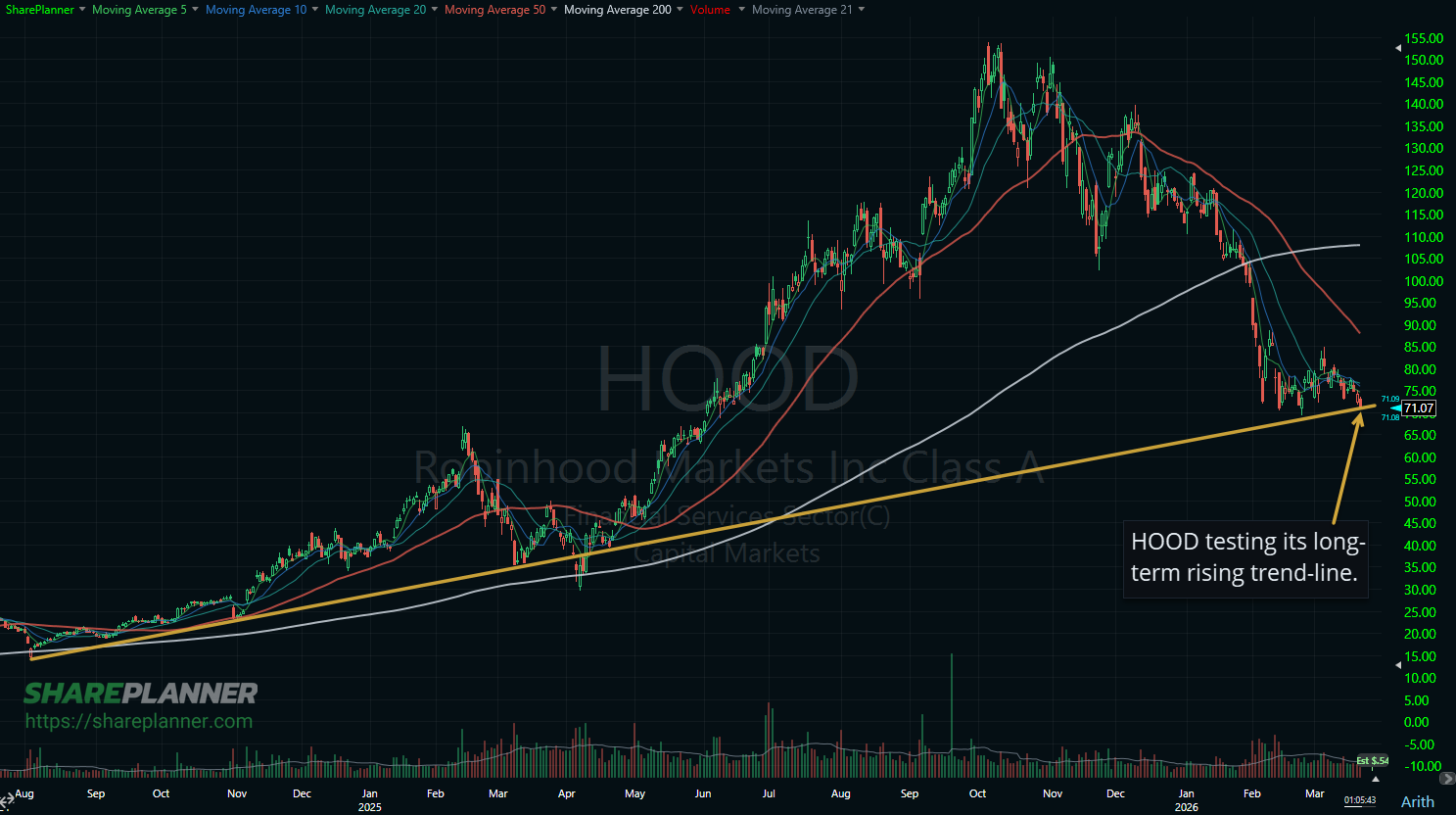Click the Moving Average 50 menu entry
This screenshot has width=1456, height=815.
point(494,9)
